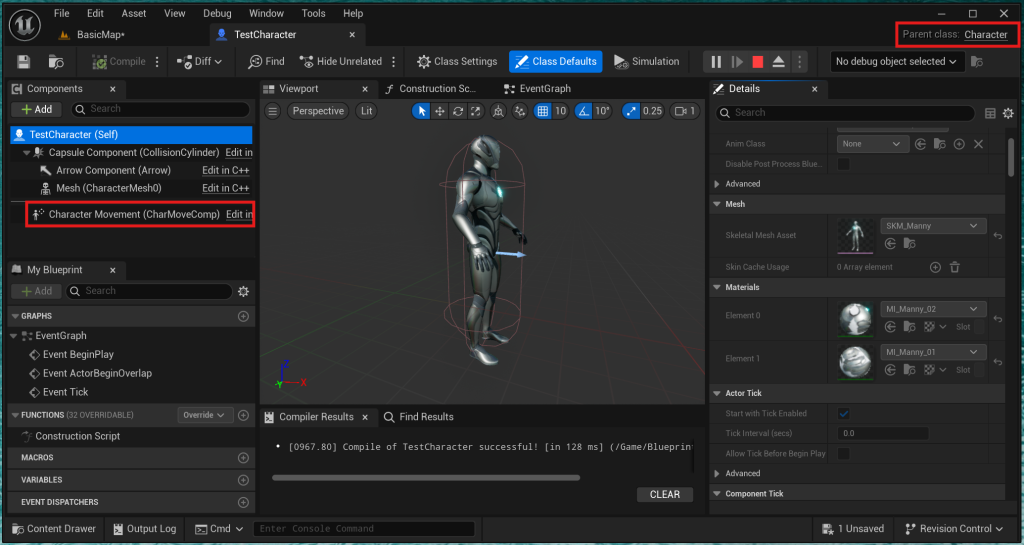This screenshot has width=1024, height=545.
Task: Collapse the Capsule Component tree node
Action: pos(27,153)
